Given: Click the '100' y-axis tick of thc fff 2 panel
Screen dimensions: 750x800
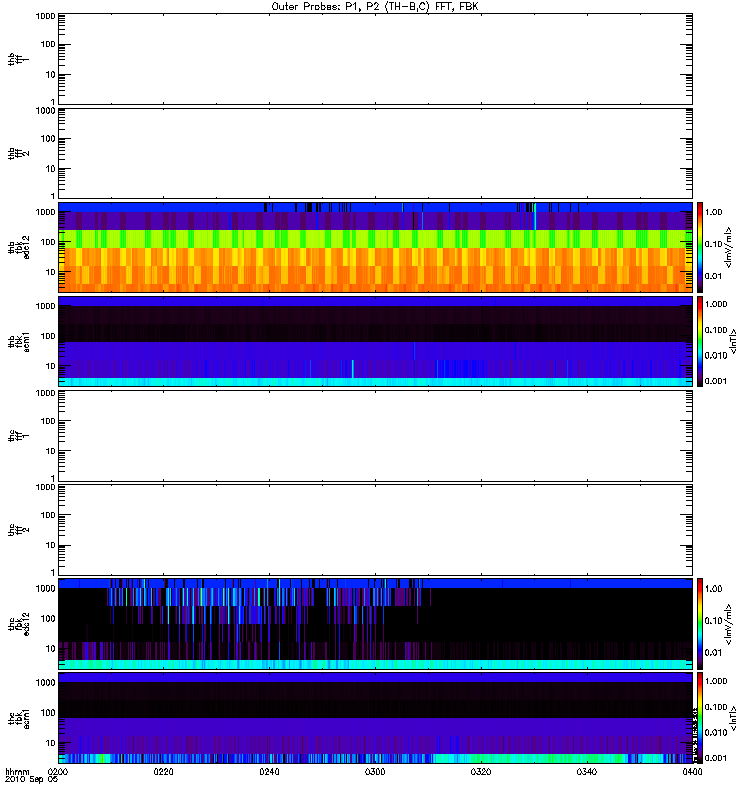Looking at the screenshot, I should 48,515.
